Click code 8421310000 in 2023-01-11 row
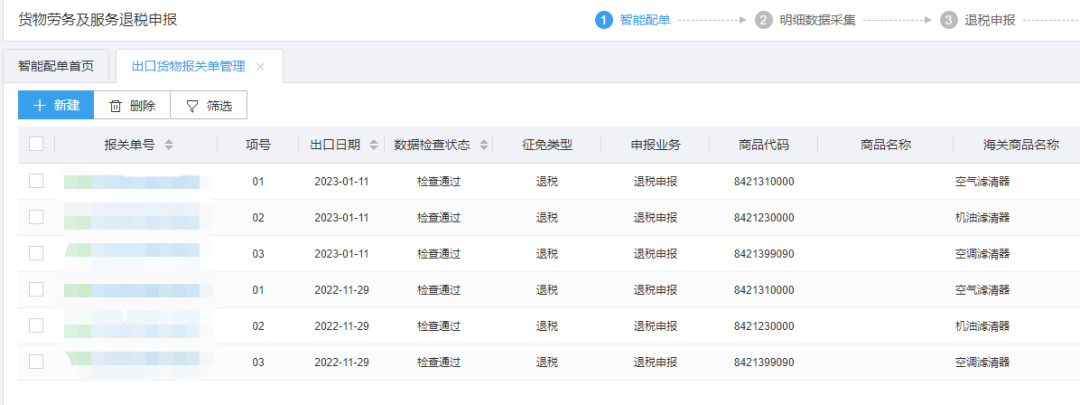The width and height of the screenshot is (1080, 405). point(764,182)
